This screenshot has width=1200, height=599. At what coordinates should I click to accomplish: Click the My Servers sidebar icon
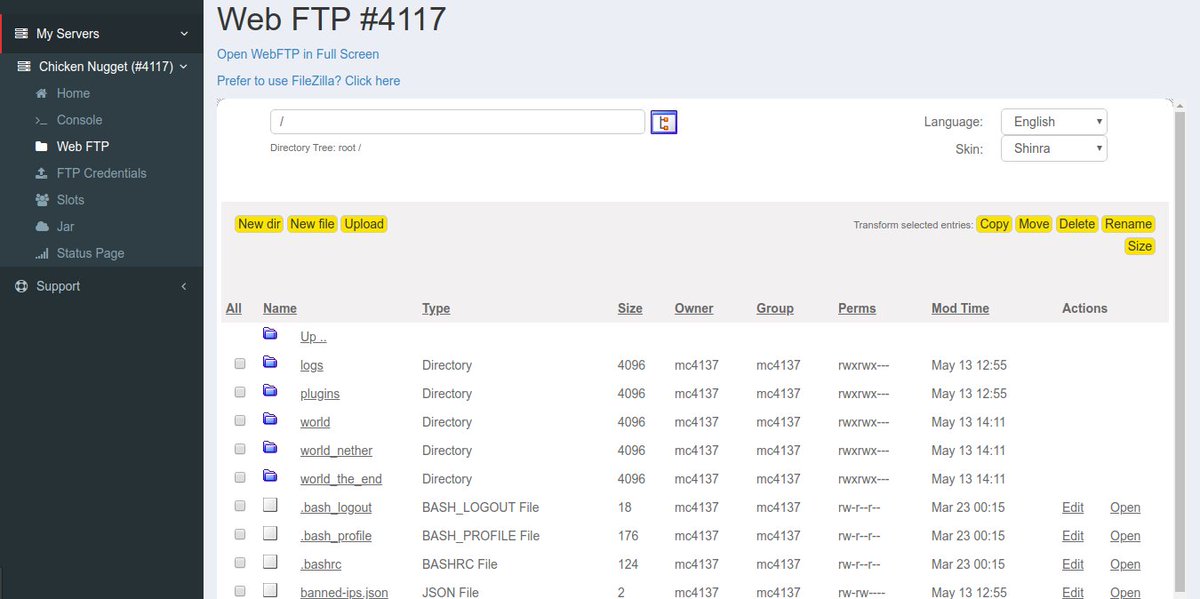(21, 34)
